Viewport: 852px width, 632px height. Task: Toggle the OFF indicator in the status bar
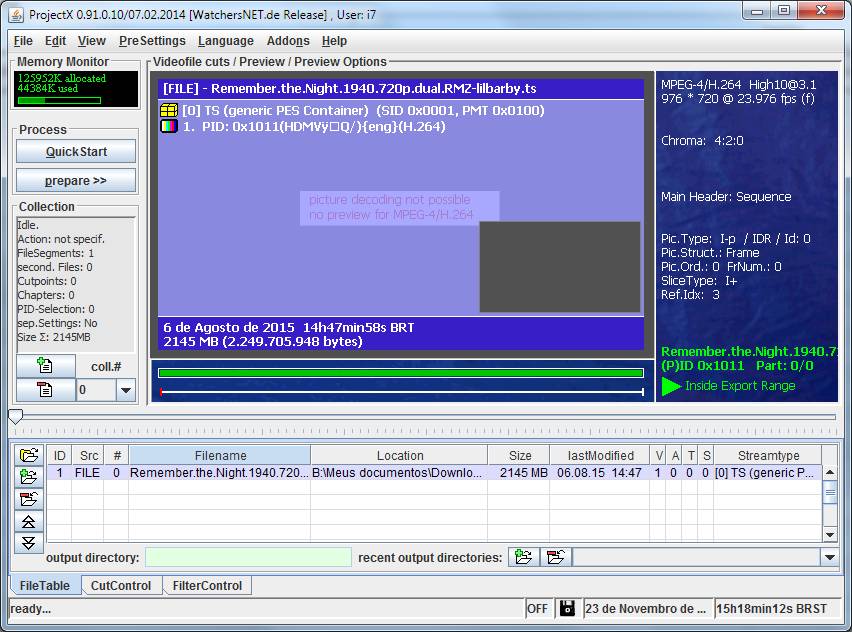click(537, 609)
